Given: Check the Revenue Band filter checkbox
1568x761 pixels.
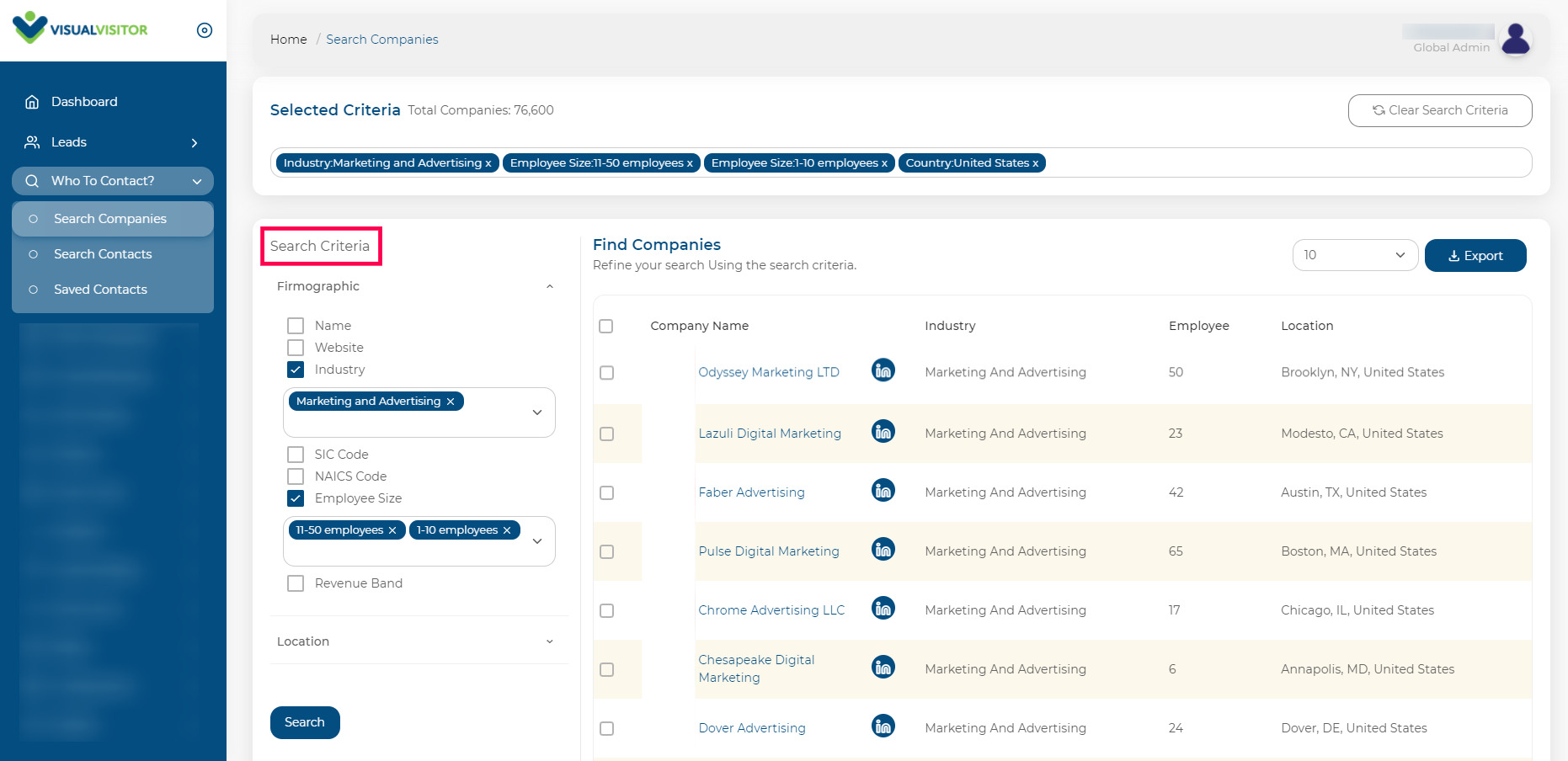Looking at the screenshot, I should tap(296, 583).
